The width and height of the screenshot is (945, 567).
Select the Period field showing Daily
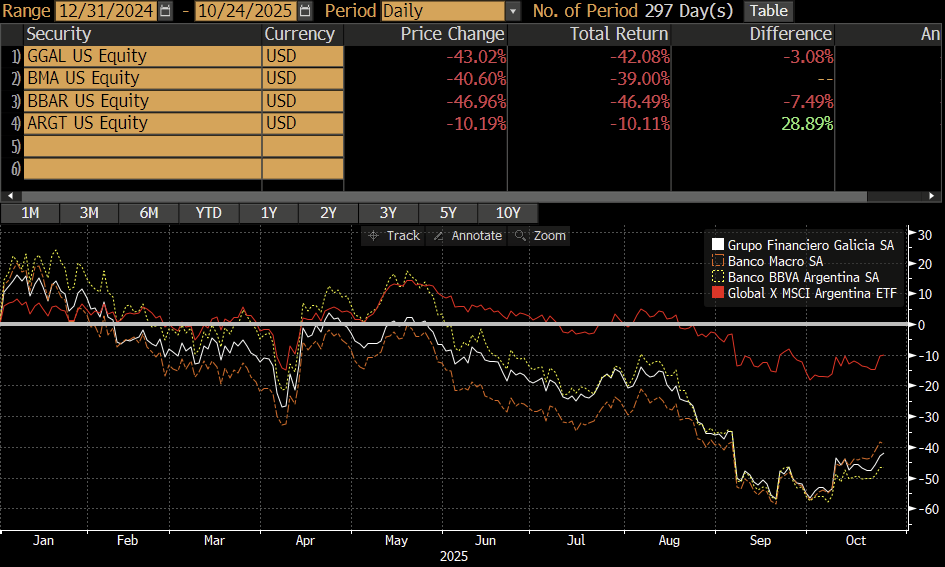(443, 11)
